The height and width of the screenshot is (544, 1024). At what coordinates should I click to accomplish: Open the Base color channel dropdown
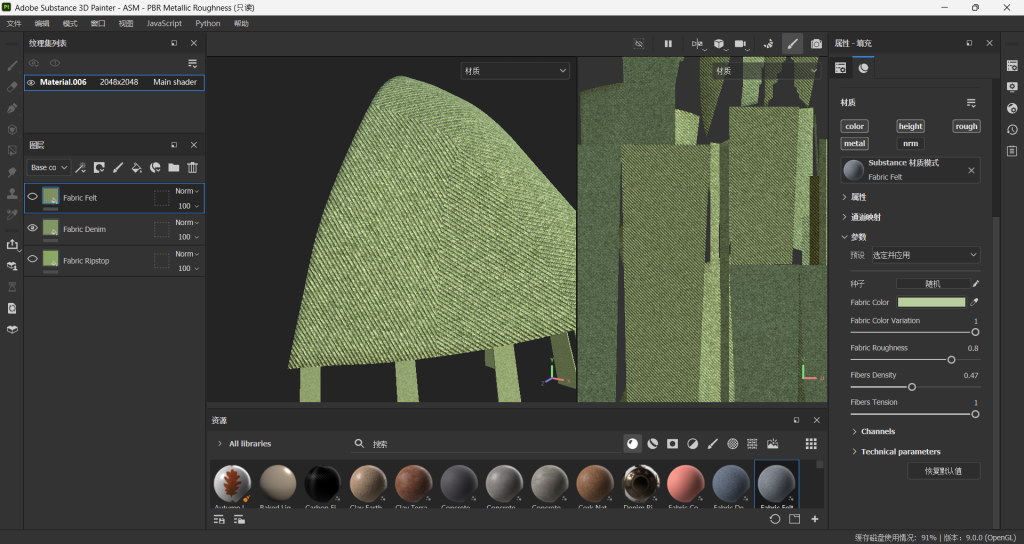coord(49,168)
